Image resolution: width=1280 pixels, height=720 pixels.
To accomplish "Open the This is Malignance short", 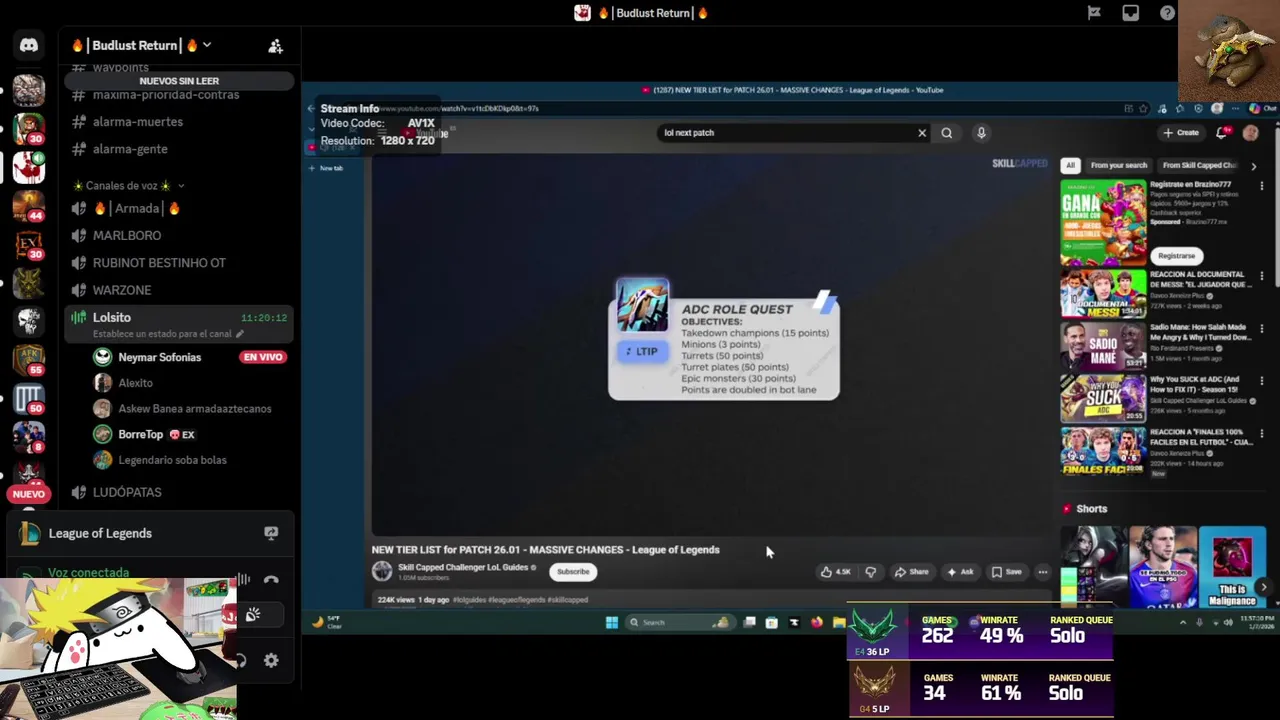I will coord(1232,566).
